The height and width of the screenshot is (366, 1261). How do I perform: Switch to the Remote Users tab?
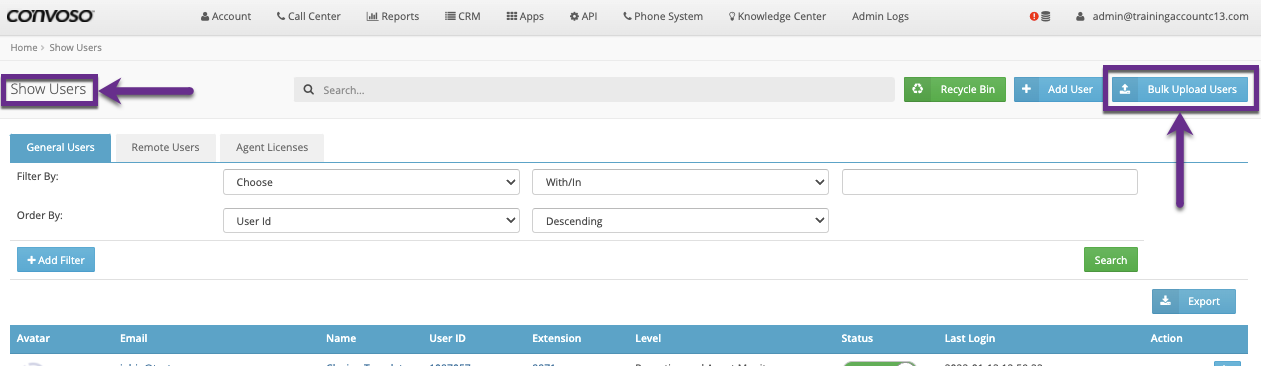[x=165, y=147]
